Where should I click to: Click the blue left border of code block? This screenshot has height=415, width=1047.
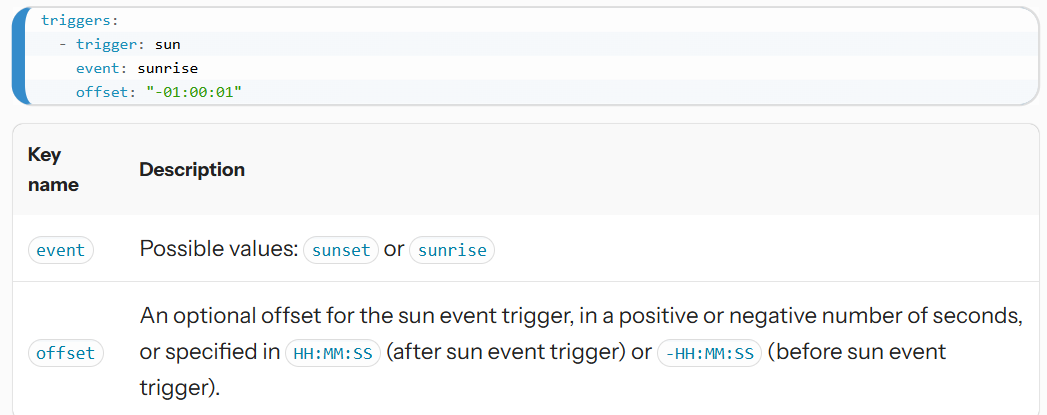point(18,55)
